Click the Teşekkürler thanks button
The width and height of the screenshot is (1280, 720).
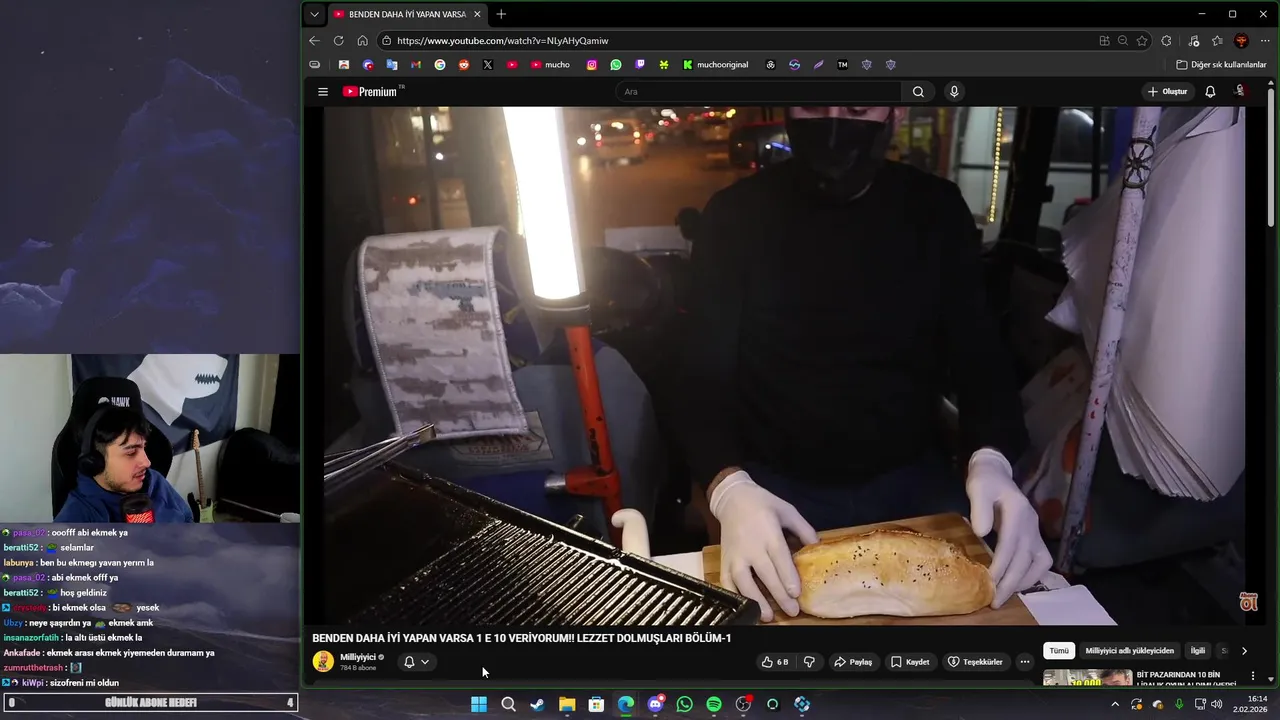pyautogui.click(x=975, y=662)
